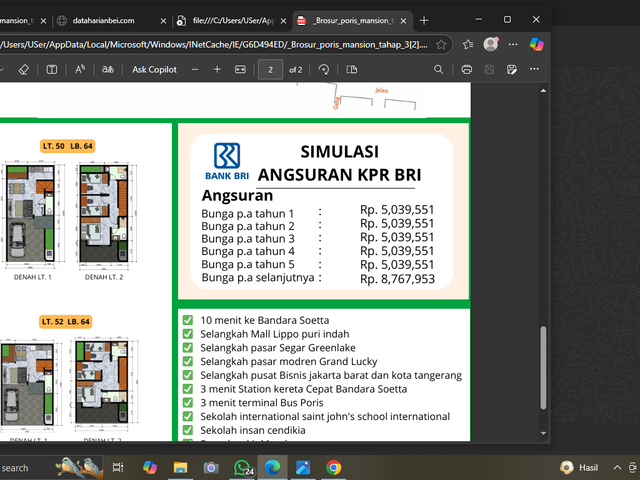Show hidden system tray icons

tap(617, 467)
